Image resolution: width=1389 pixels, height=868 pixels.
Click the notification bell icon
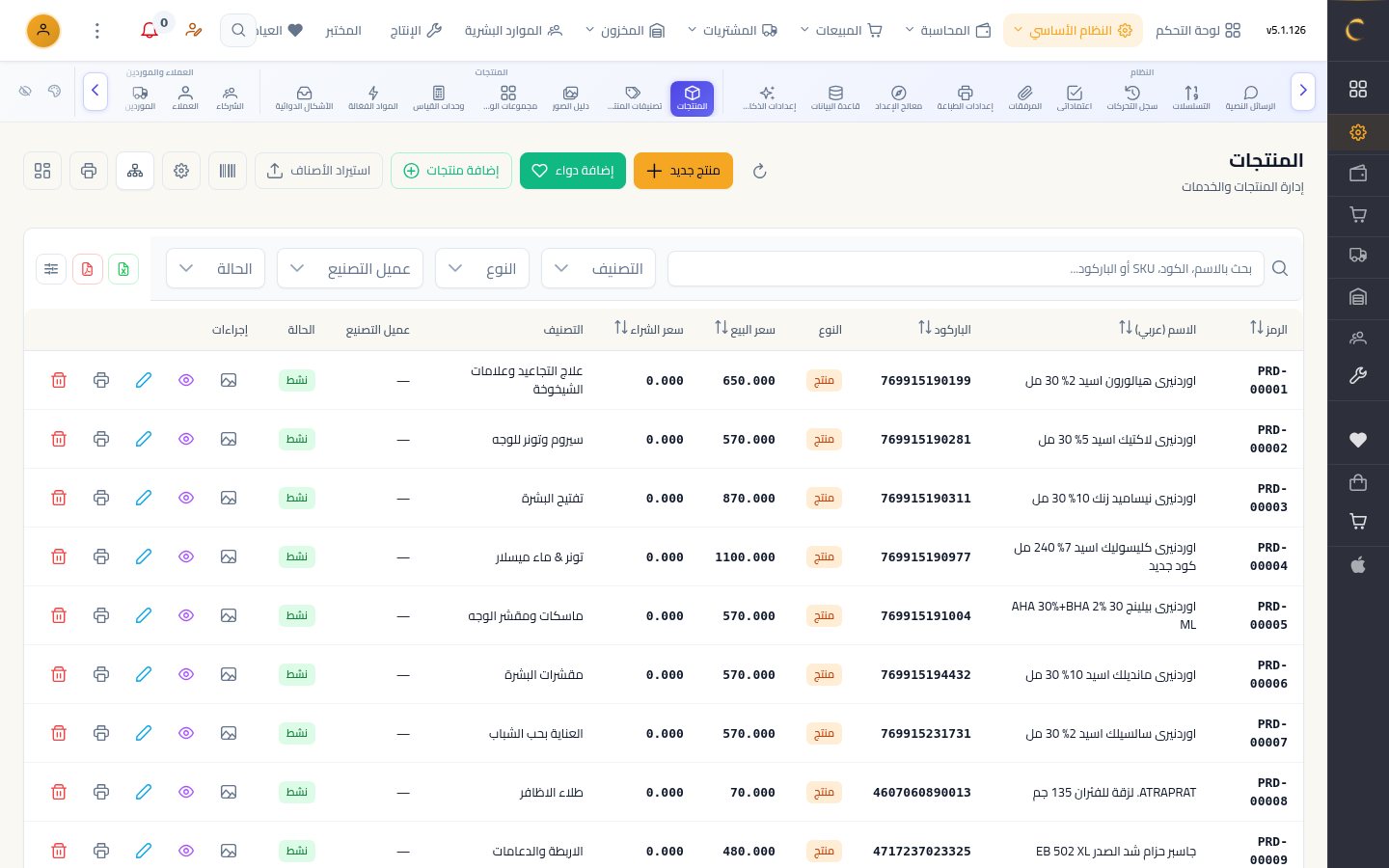pos(150,31)
